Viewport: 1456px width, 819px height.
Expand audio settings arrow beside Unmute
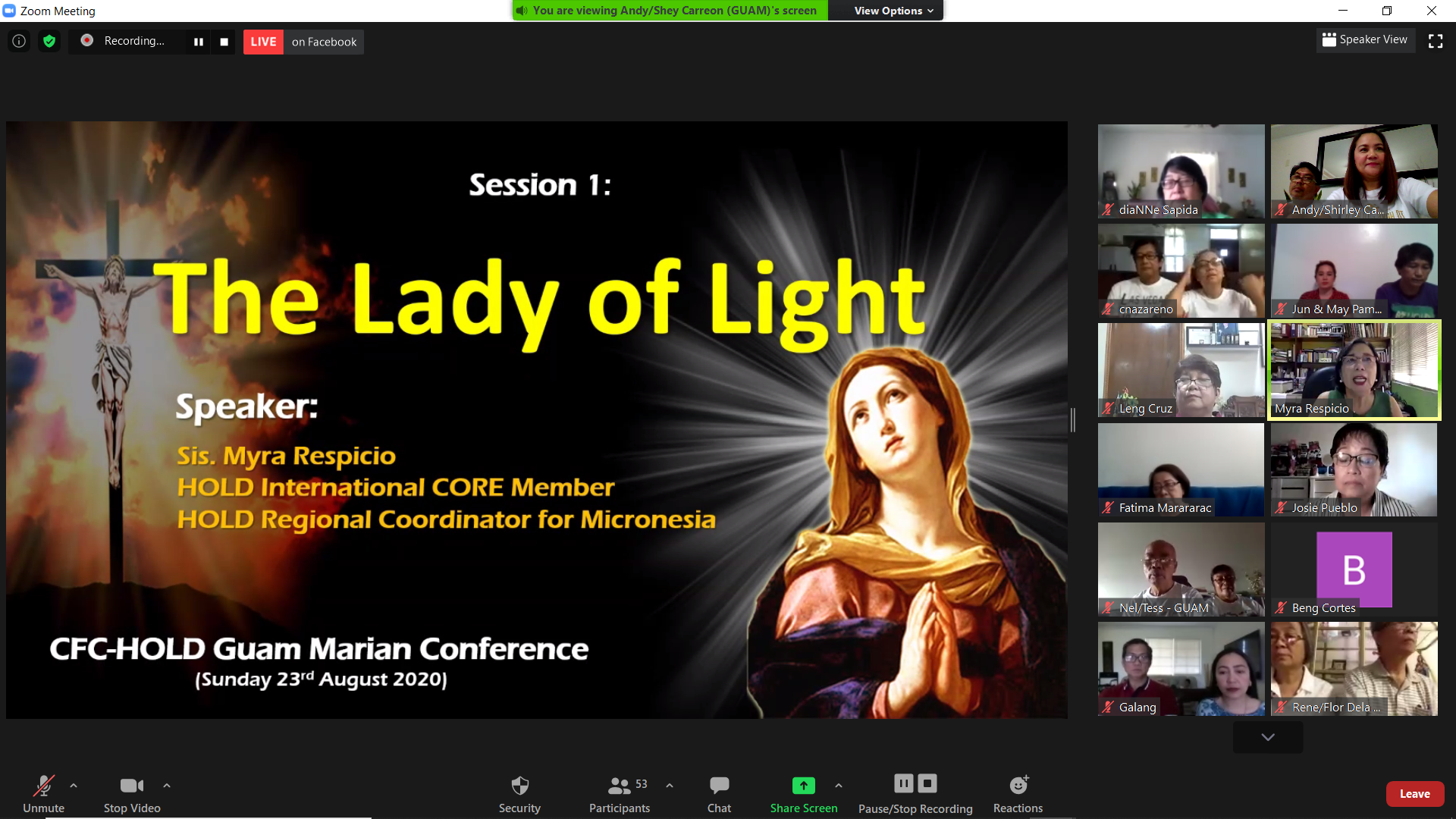pos(74,786)
